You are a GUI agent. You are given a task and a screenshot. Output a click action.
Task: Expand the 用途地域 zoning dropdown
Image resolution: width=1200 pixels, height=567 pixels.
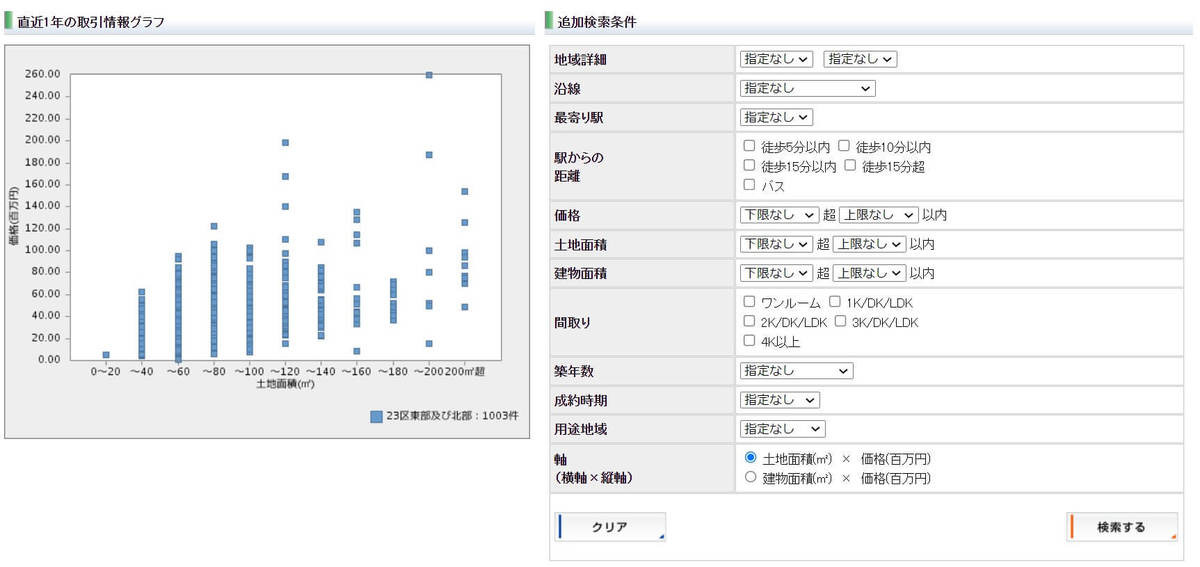pos(782,429)
